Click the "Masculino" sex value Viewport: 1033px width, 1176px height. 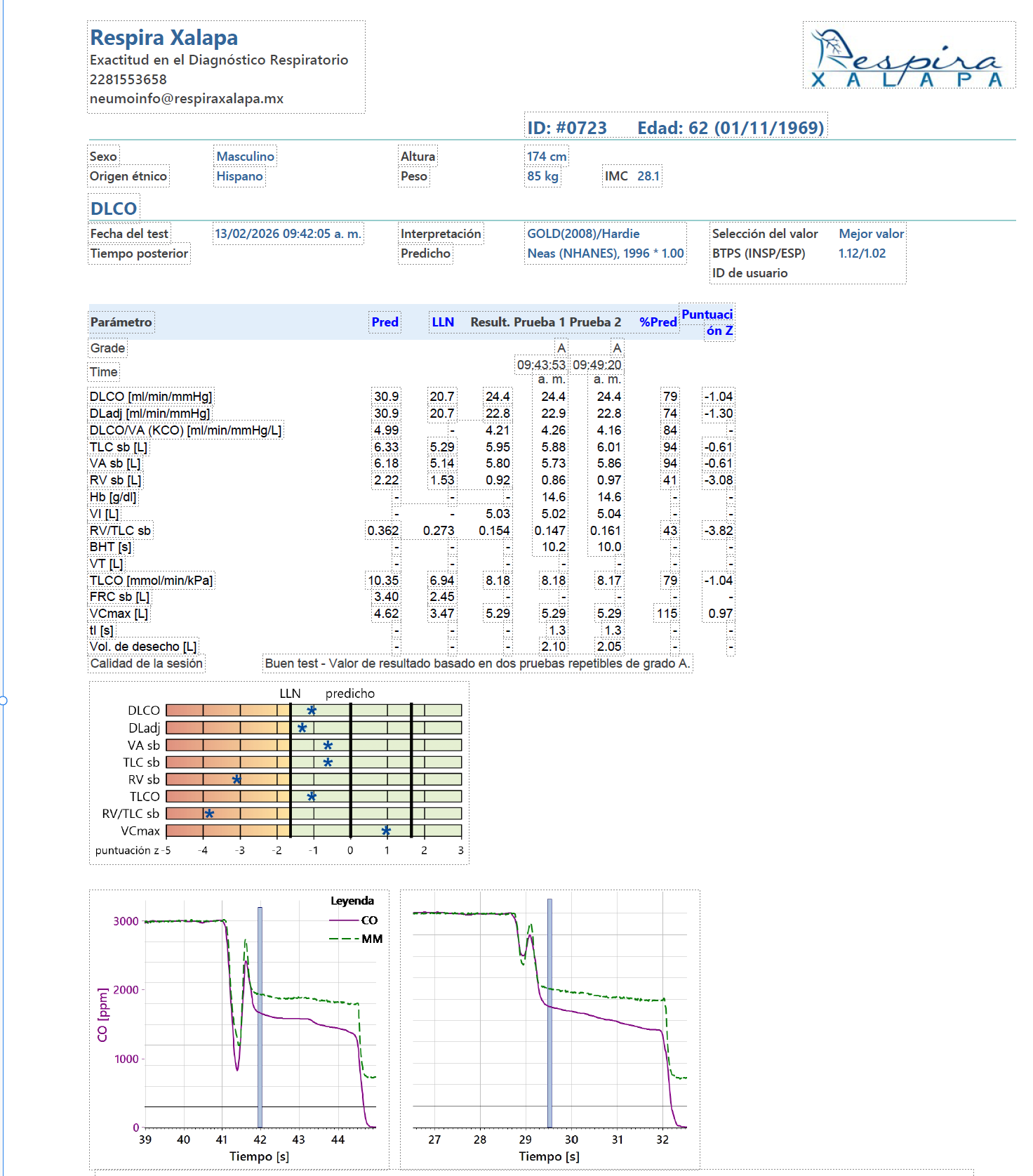click(246, 157)
